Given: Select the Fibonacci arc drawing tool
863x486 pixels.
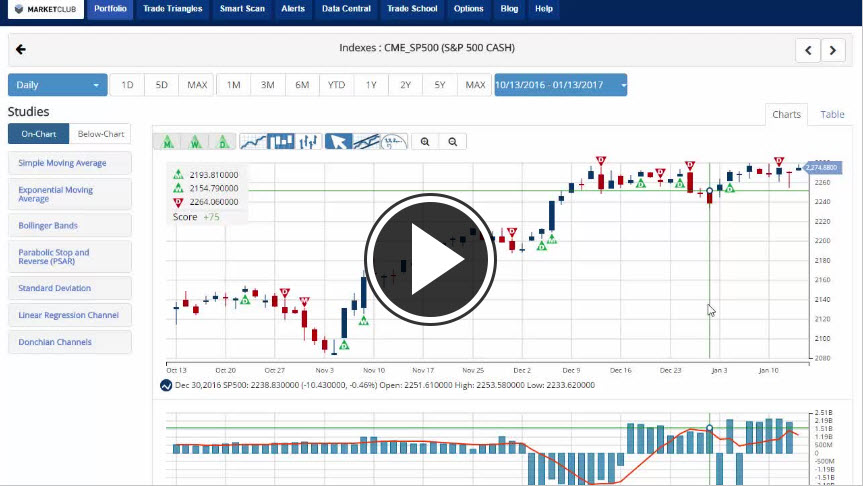Looking at the screenshot, I should pos(394,142).
